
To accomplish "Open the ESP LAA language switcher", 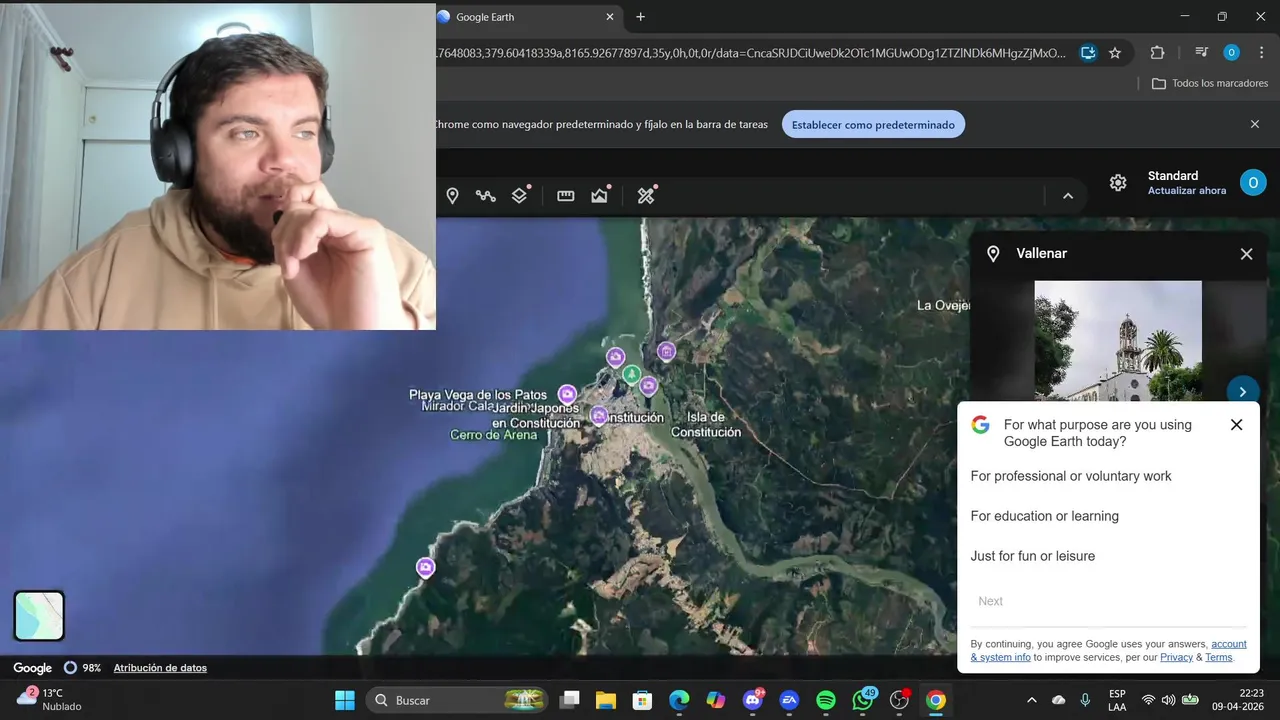I will tap(1117, 700).
